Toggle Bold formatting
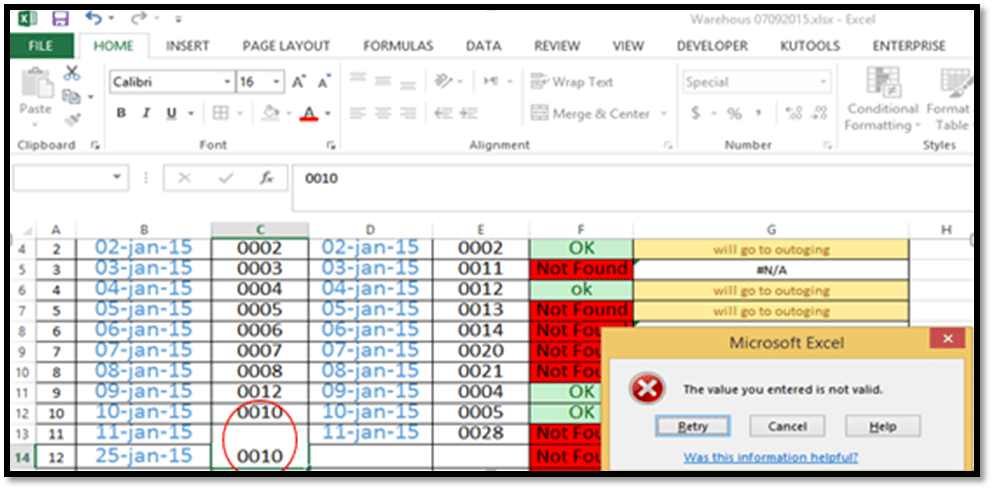Image resolution: width=993 pixels, height=490 pixels. pyautogui.click(x=122, y=114)
